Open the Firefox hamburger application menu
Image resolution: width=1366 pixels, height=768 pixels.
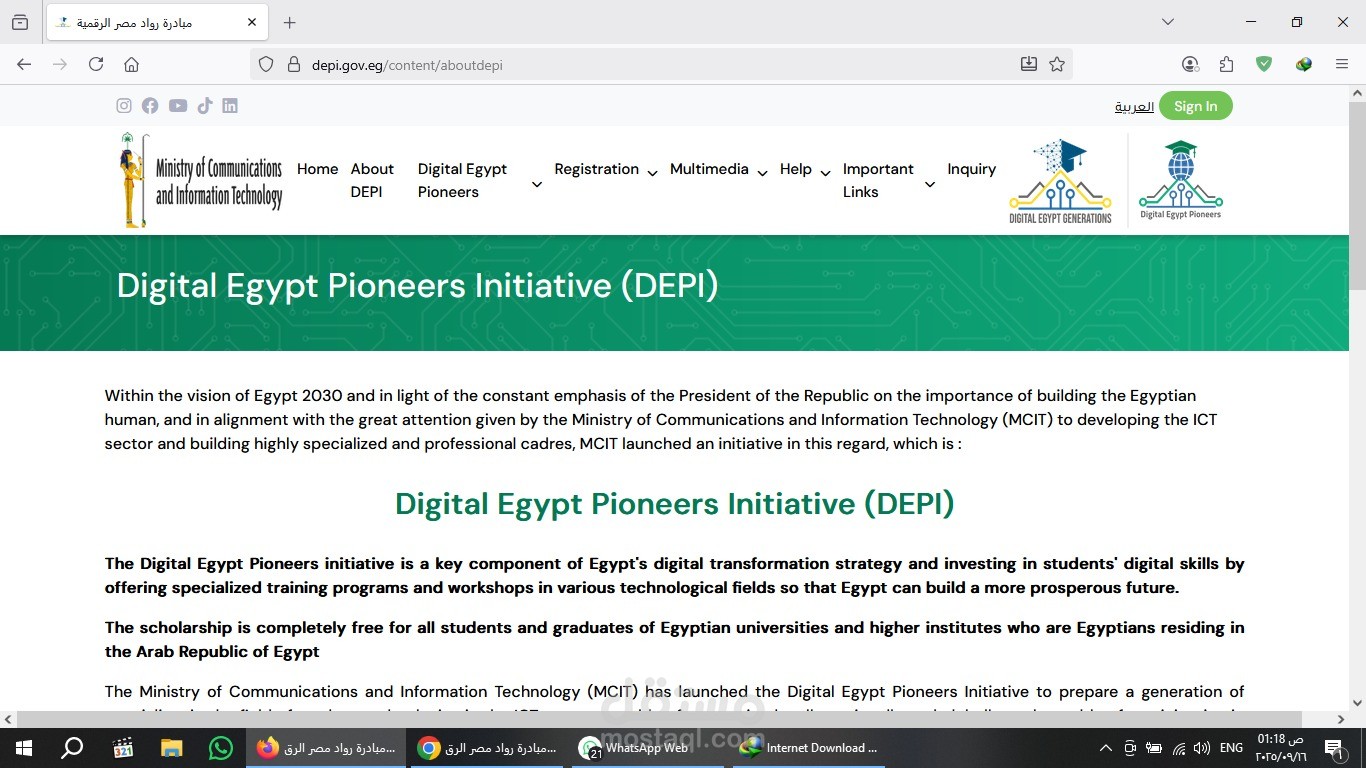pyautogui.click(x=1342, y=64)
